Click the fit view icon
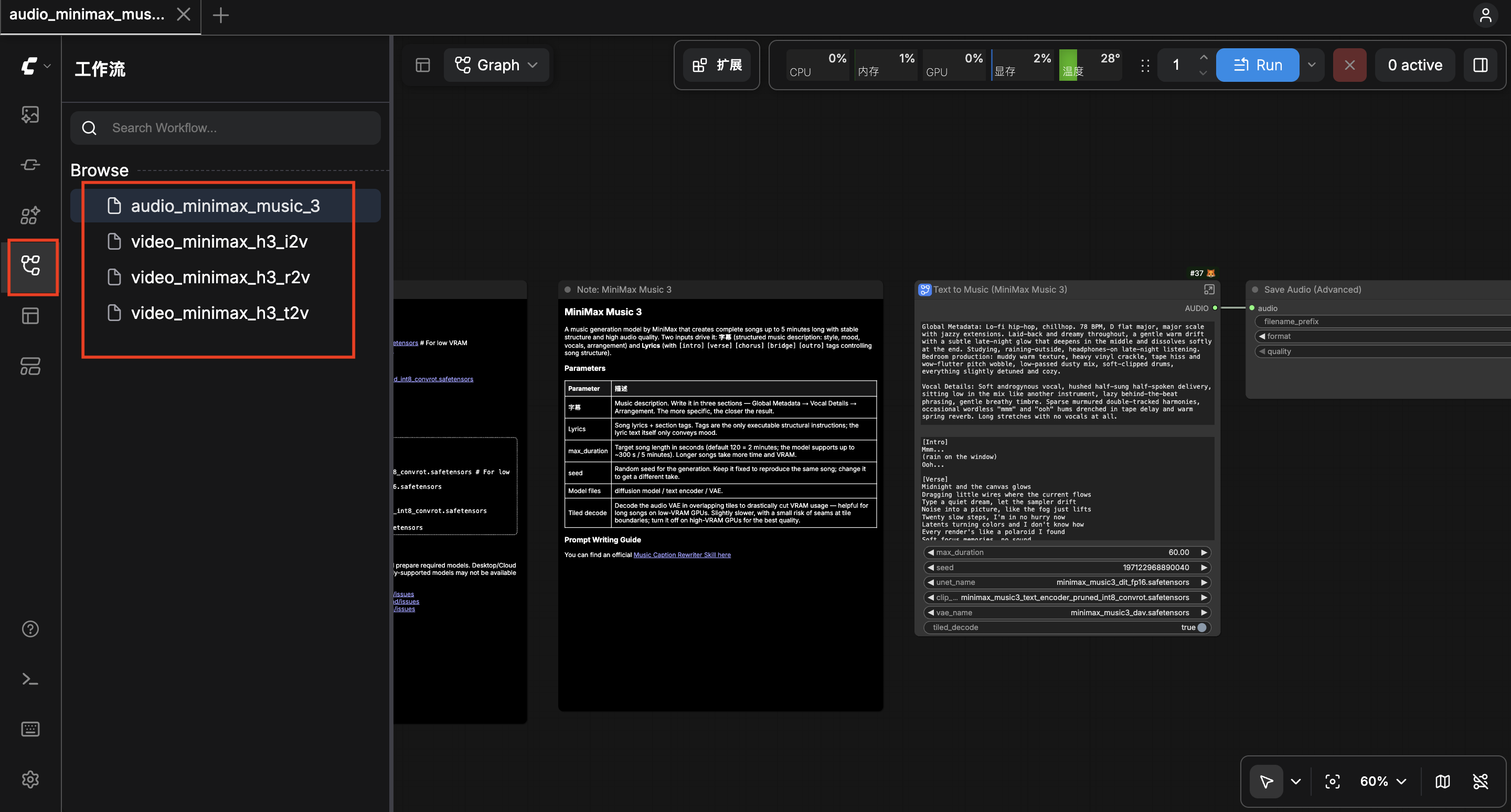Screen dimensions: 1511x812 click(x=1332, y=781)
